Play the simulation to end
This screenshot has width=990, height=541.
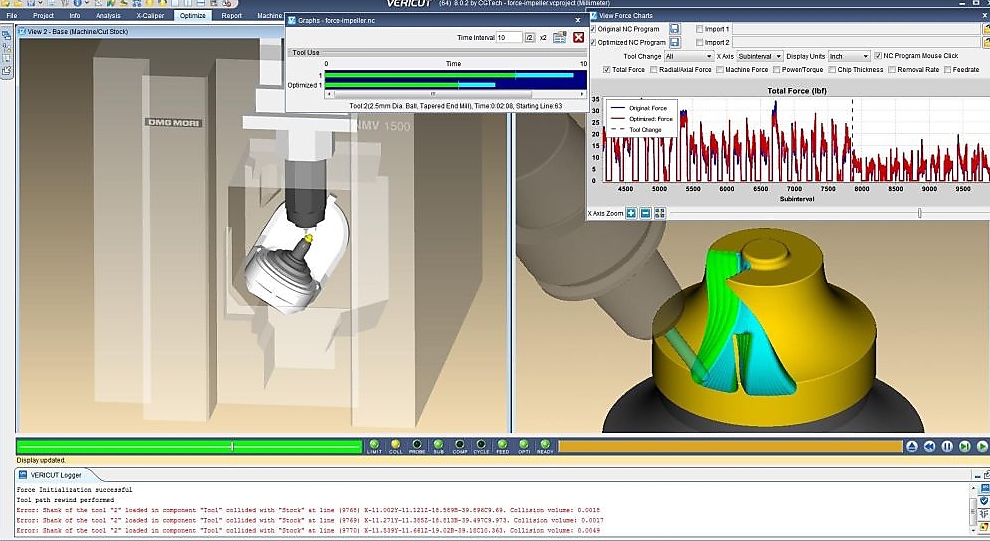coord(982,446)
